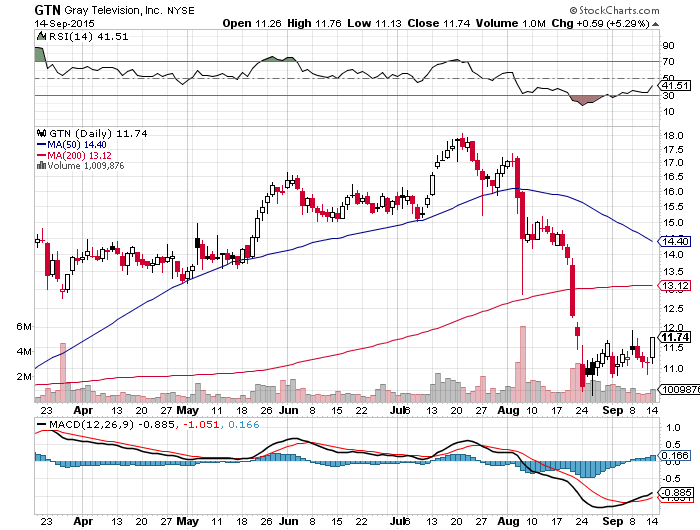Viewport: 700px width, 530px height.
Task: Click the MA(200) 13.12 legend entry
Action: pos(79,155)
